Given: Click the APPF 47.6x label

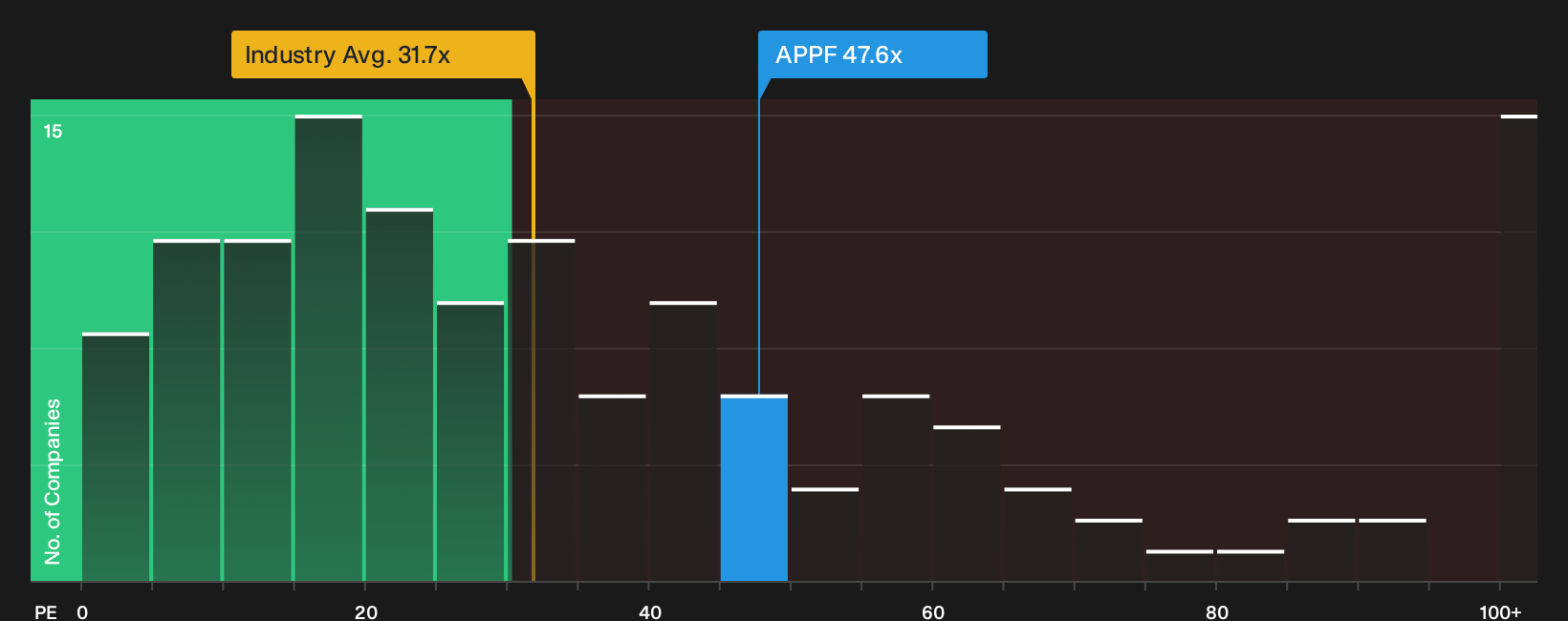Looking at the screenshot, I should coord(872,54).
